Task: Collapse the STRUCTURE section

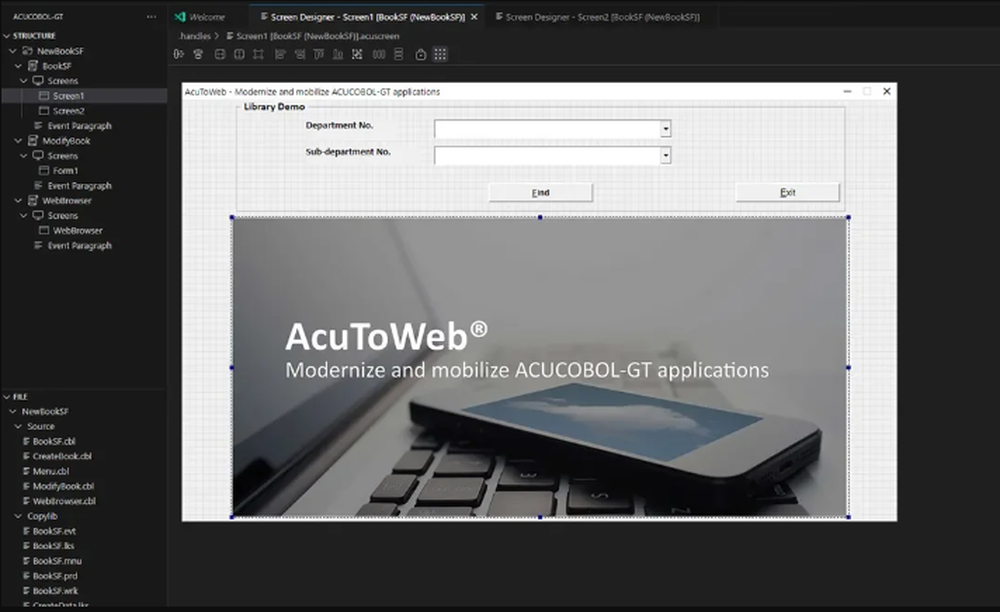Action: [x=6, y=36]
